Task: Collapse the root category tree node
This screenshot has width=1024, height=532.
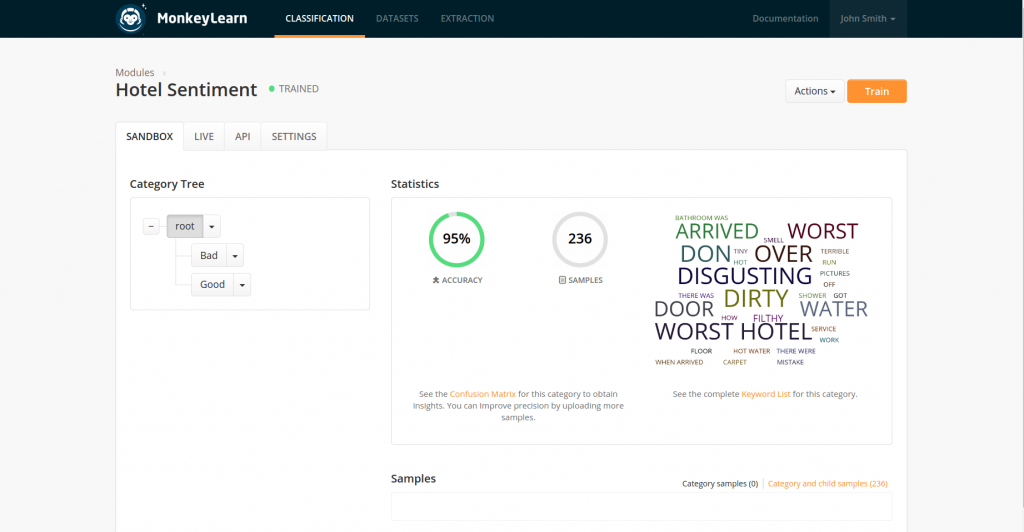Action: point(151,227)
